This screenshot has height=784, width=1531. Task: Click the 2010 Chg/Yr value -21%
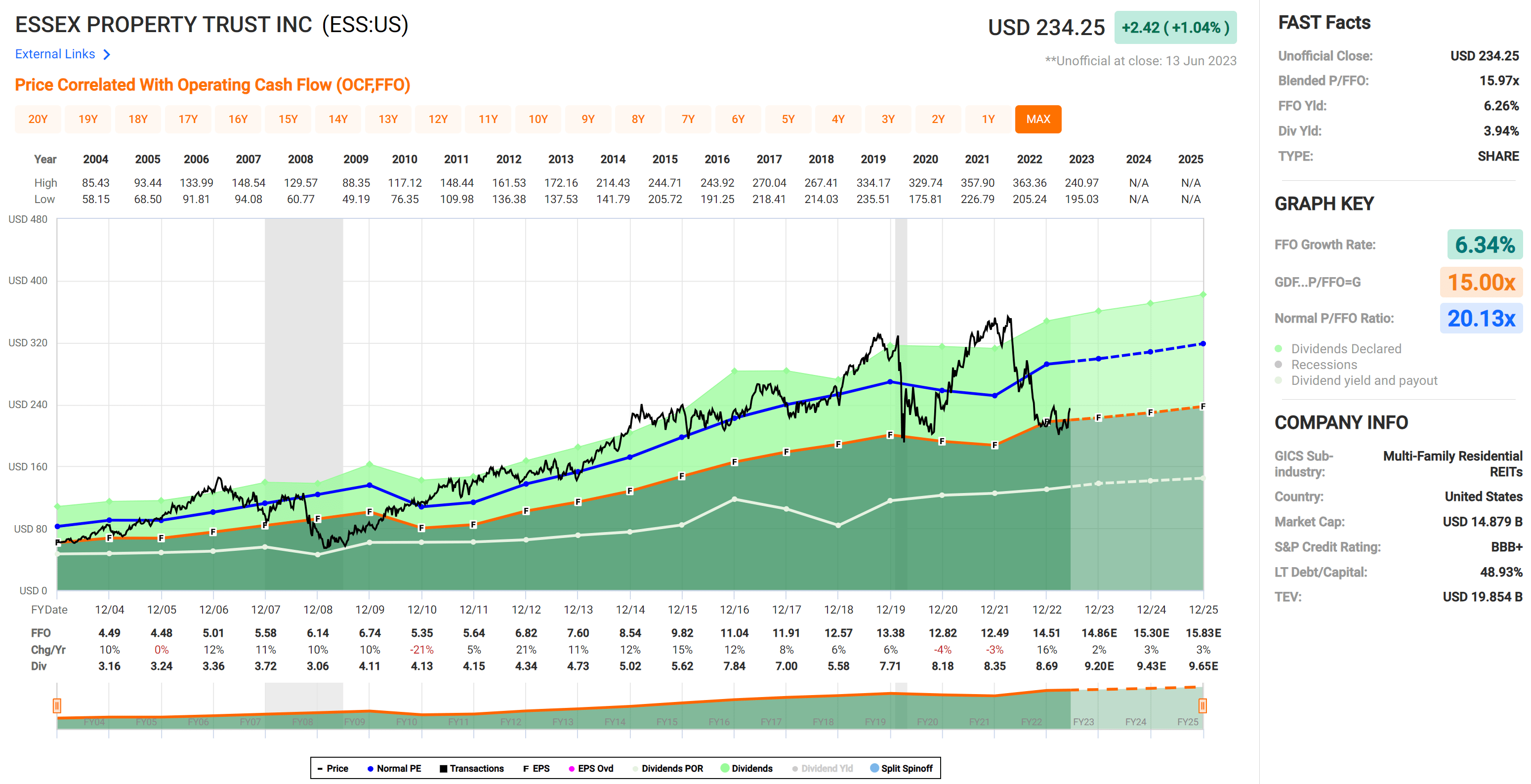click(421, 650)
